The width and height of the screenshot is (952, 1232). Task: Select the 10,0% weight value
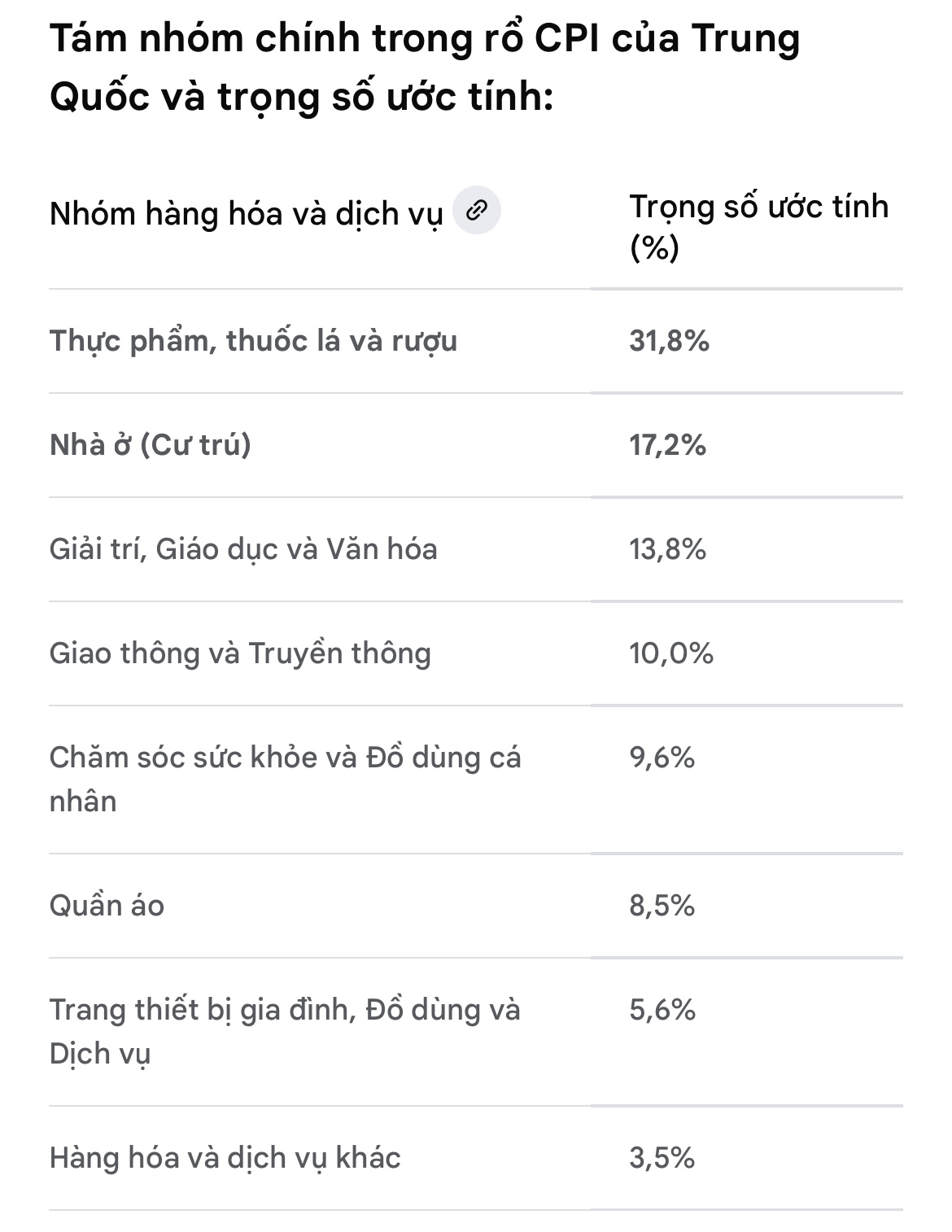670,653
